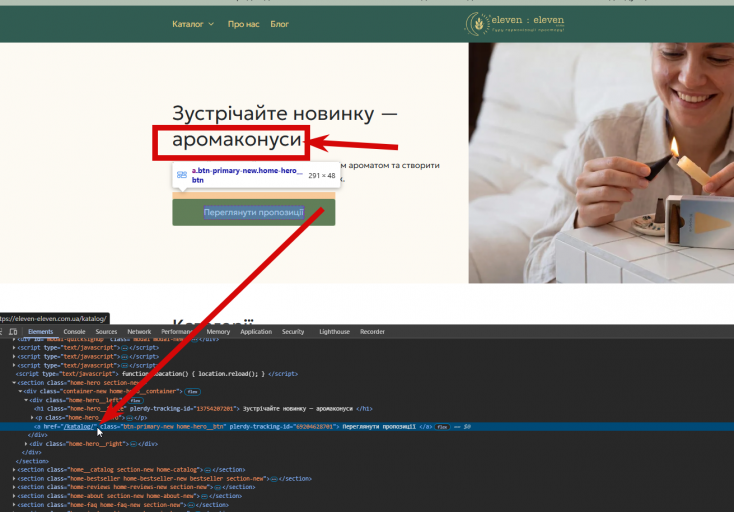Expand the section home-about node
Screen dimensions: 734x512
14,496
